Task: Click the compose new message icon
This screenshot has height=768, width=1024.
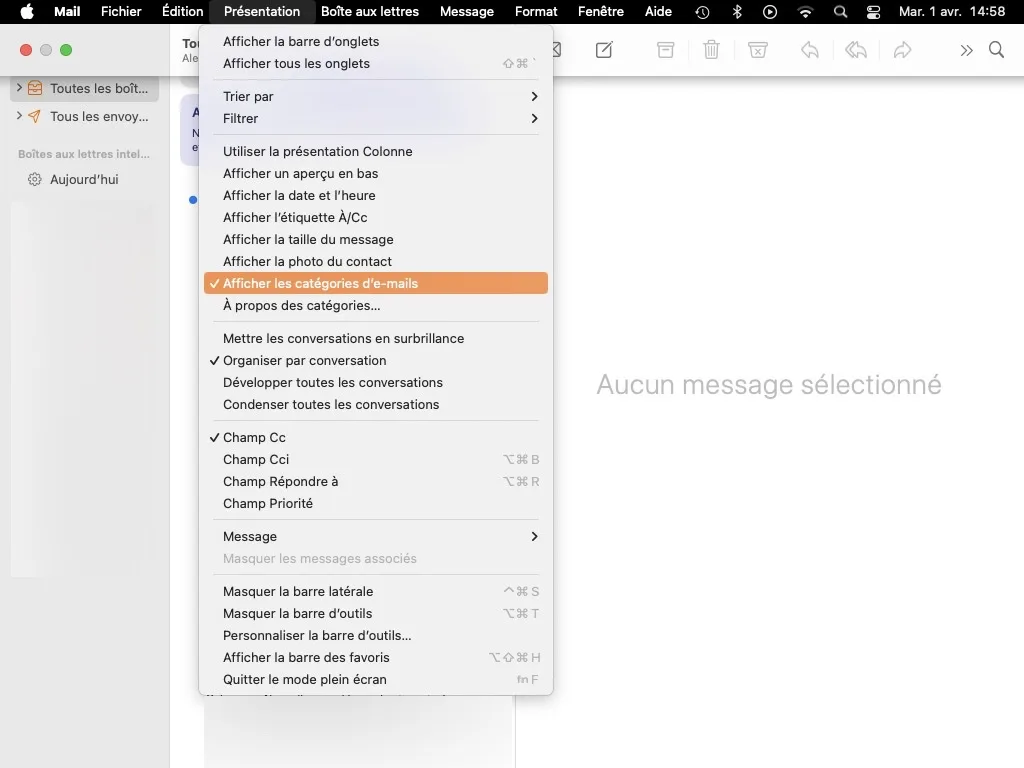Action: (x=604, y=50)
